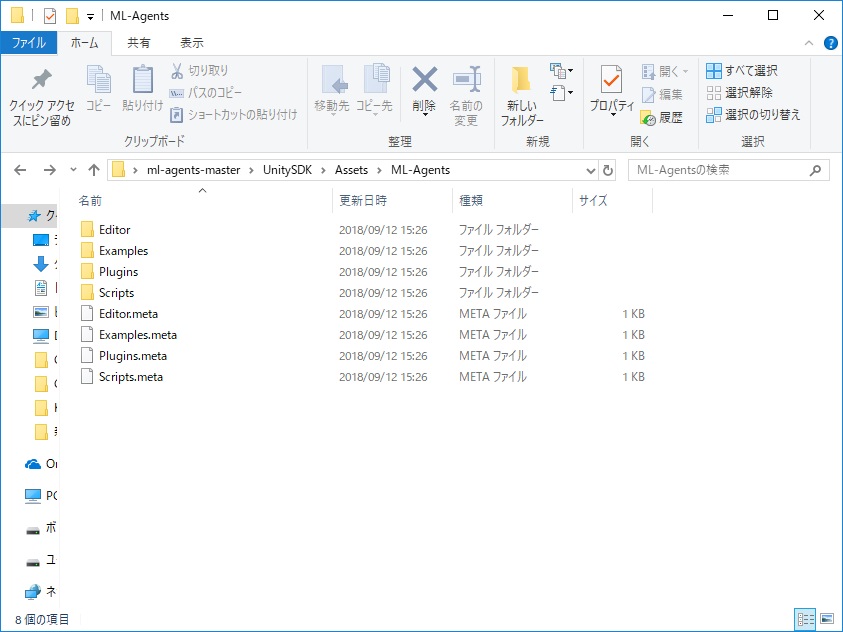Click the Pin to Quick Access icon
Viewport: 843px width, 632px height.
[41, 81]
